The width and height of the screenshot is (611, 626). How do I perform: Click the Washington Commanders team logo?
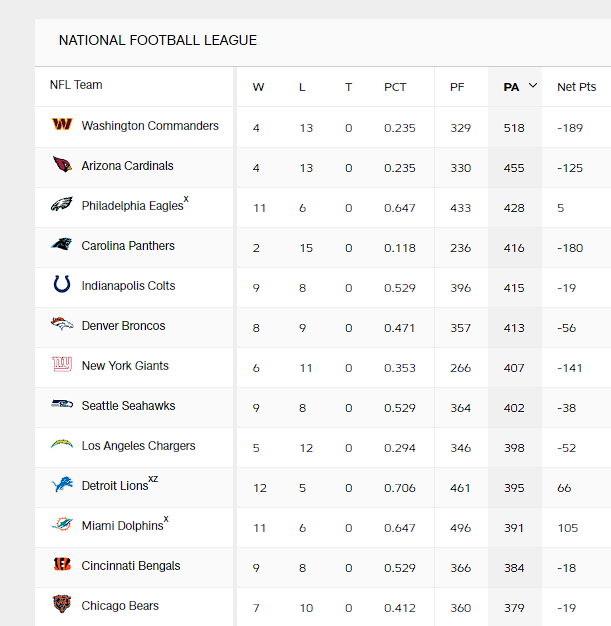point(62,126)
